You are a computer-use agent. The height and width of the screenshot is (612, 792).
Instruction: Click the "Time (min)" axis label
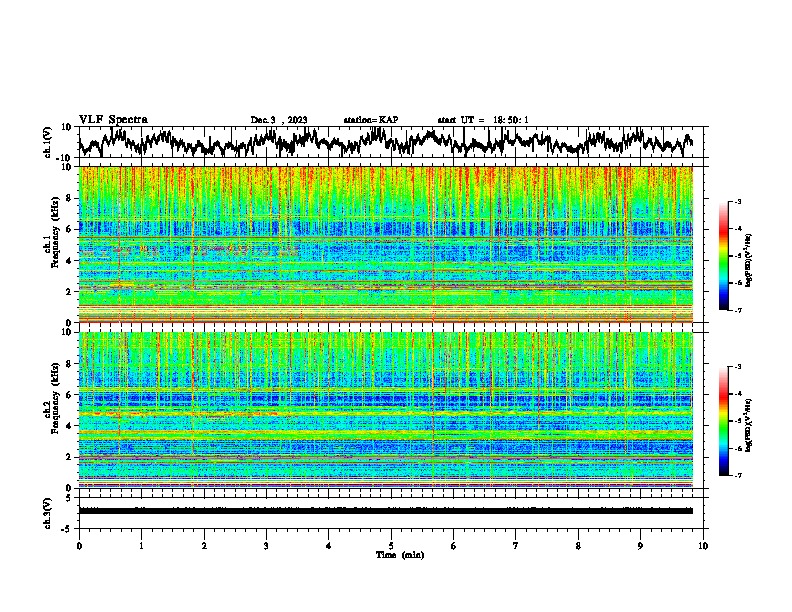tap(400, 555)
